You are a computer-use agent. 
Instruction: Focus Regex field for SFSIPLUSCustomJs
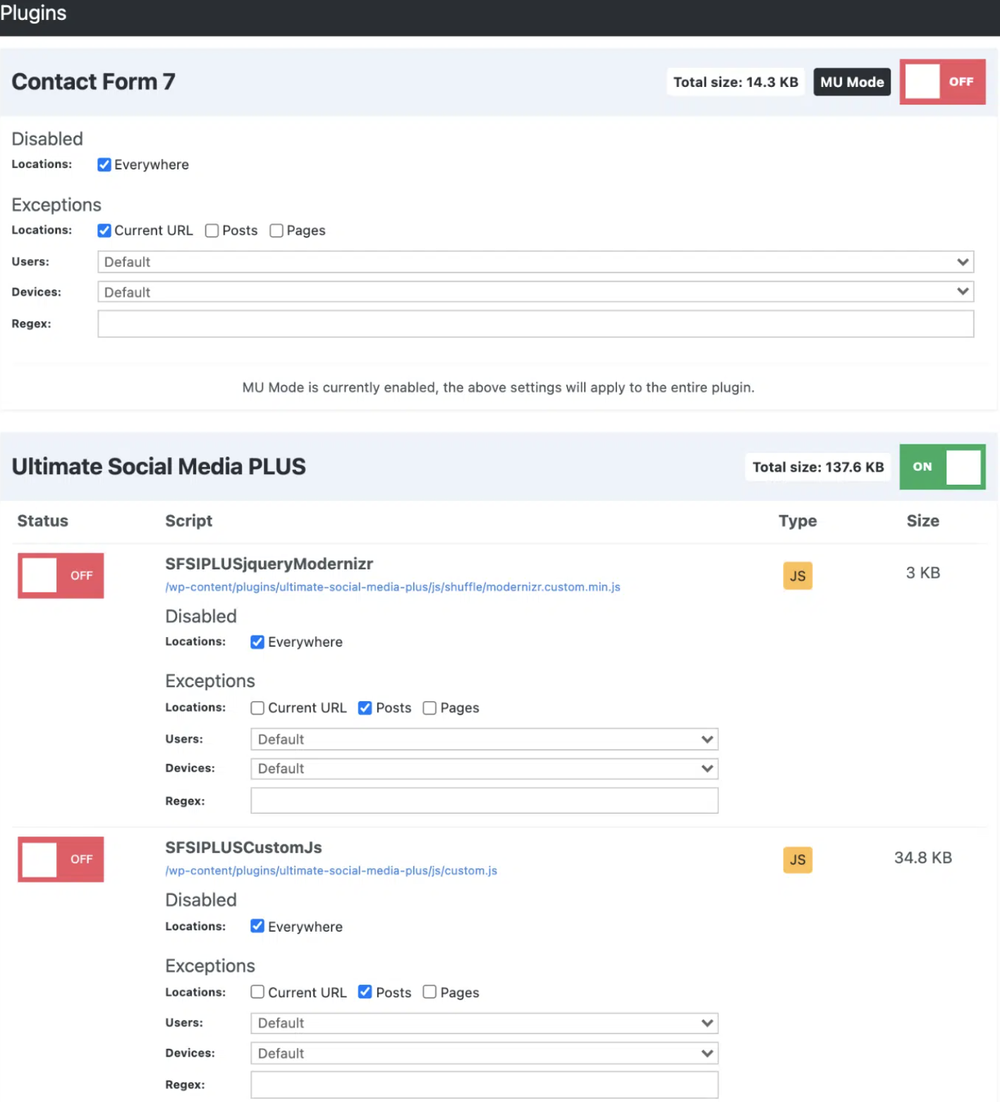(x=484, y=1084)
